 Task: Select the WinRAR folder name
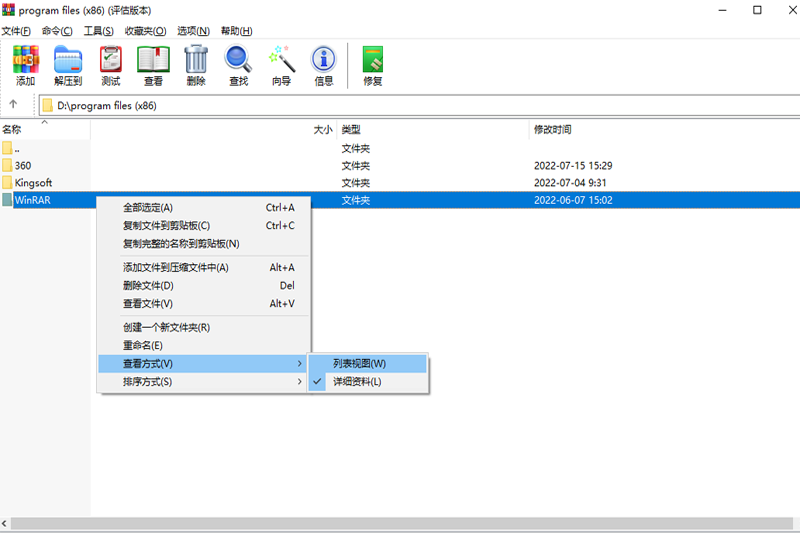(33, 200)
